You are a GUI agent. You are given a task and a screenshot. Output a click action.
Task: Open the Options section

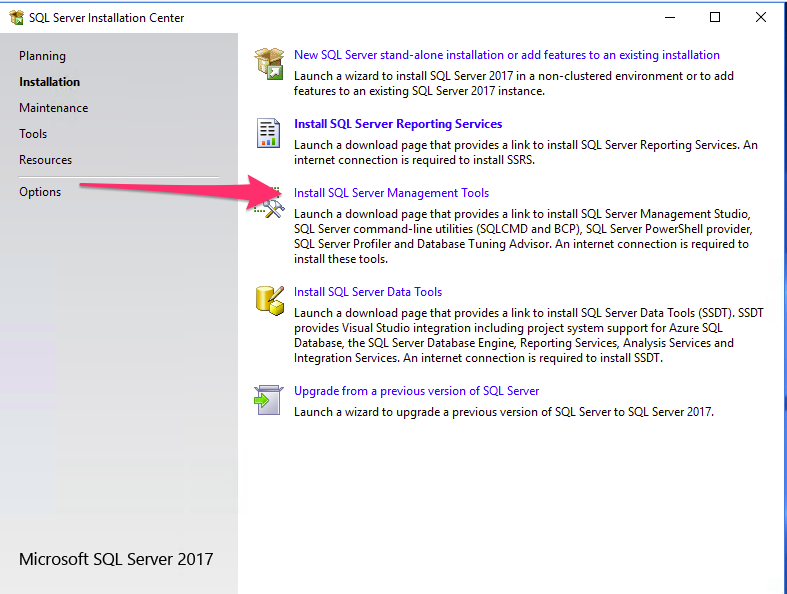[x=40, y=192]
